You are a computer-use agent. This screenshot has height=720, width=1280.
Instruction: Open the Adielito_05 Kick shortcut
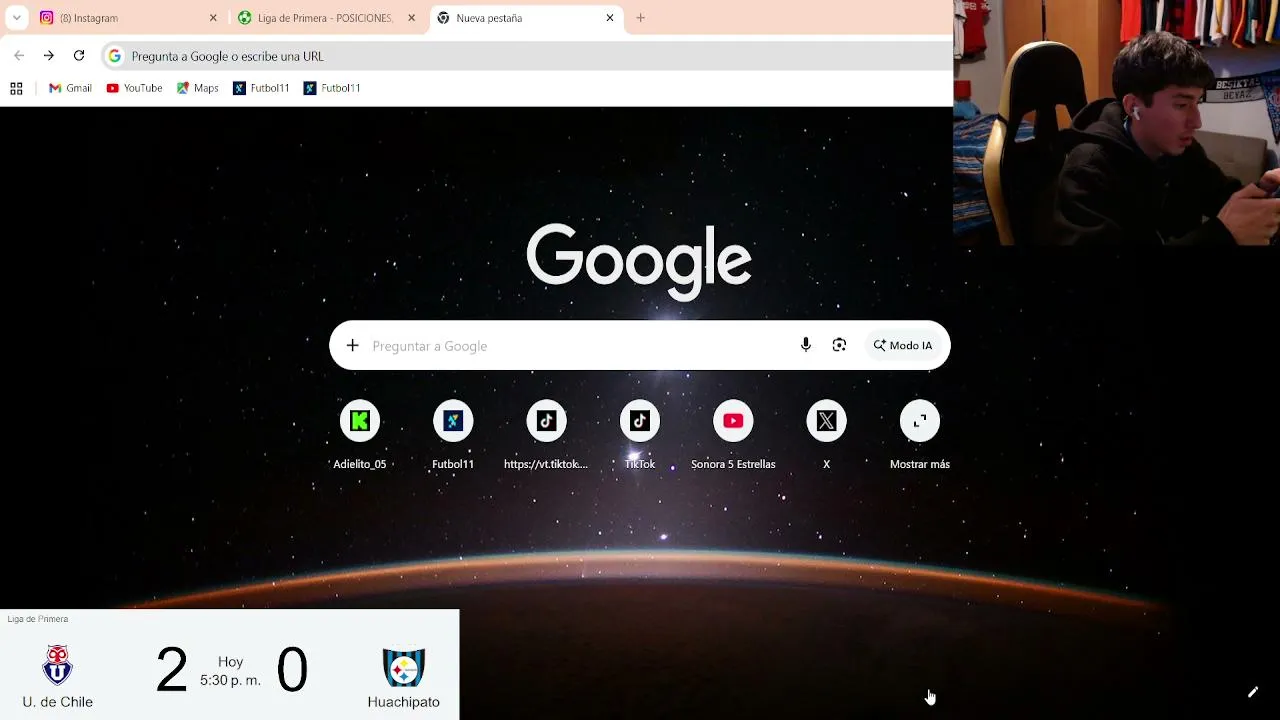pyautogui.click(x=360, y=435)
